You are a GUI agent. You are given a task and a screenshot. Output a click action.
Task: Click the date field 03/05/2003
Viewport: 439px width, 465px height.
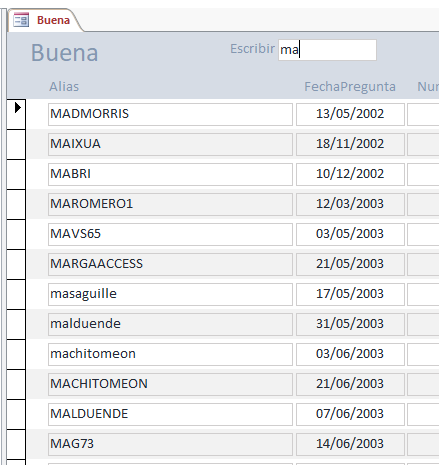click(350, 234)
